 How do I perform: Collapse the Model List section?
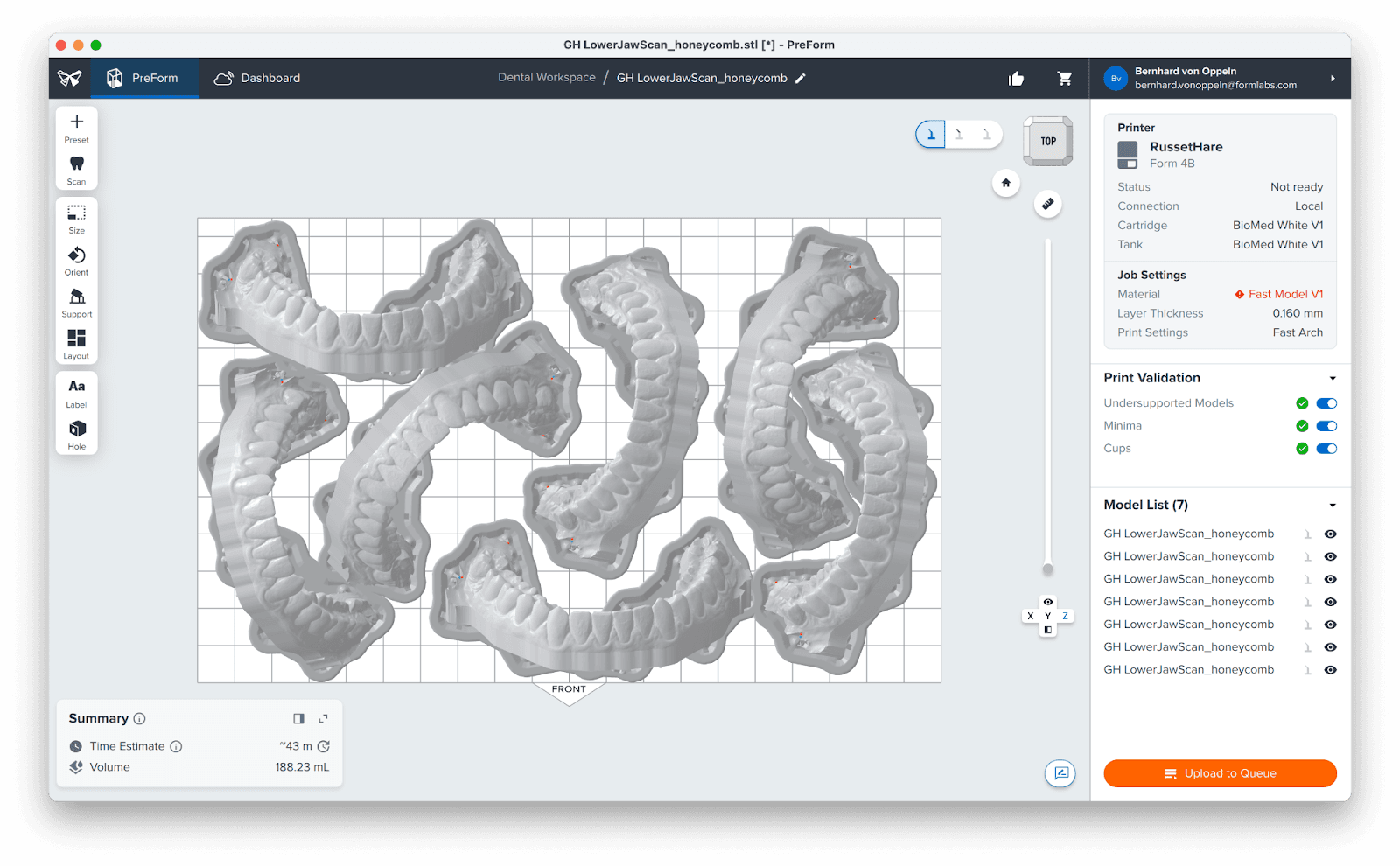[x=1333, y=506]
